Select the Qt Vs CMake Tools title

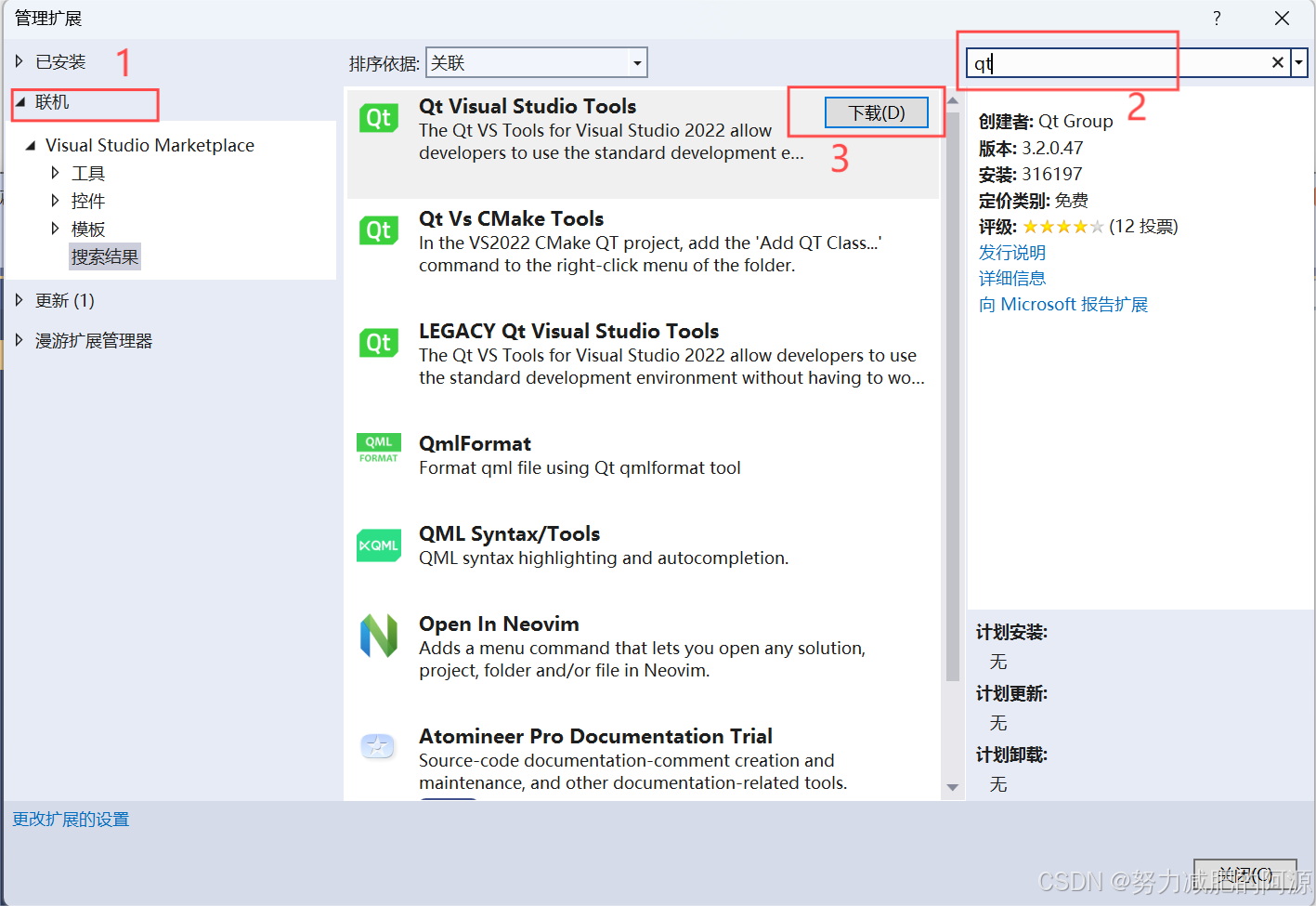click(x=511, y=218)
